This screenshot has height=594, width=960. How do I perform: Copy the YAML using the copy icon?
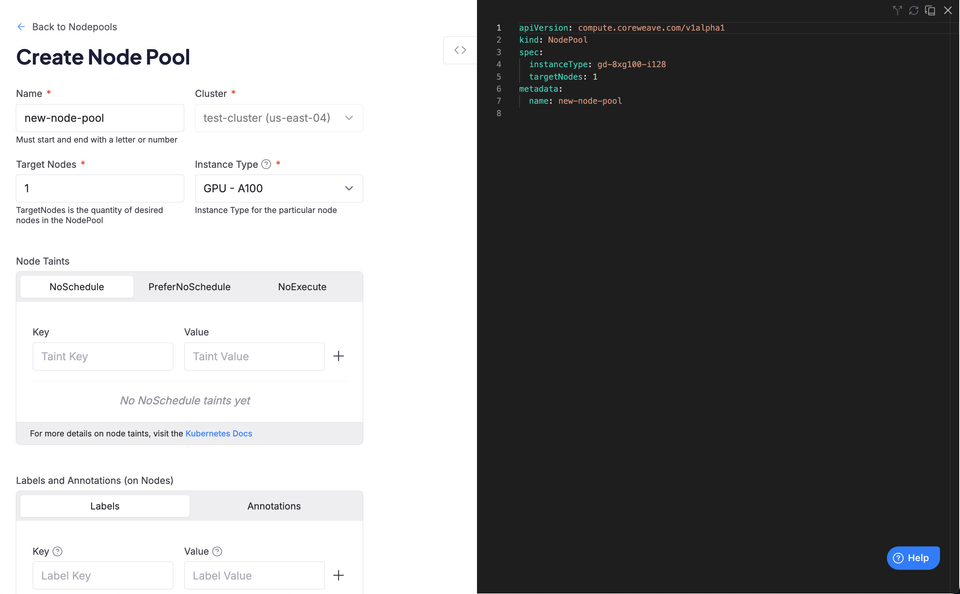pos(929,10)
